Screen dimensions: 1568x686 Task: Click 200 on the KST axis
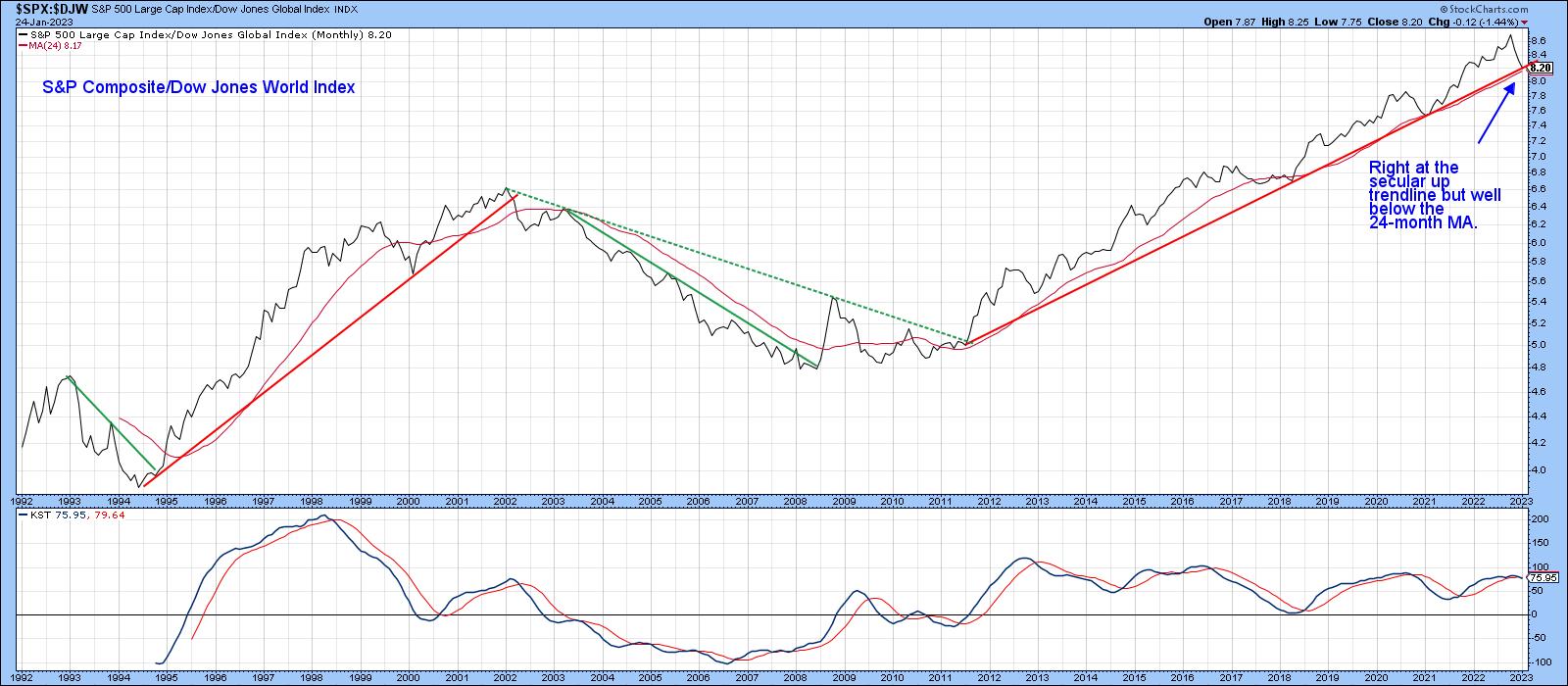pos(1539,518)
